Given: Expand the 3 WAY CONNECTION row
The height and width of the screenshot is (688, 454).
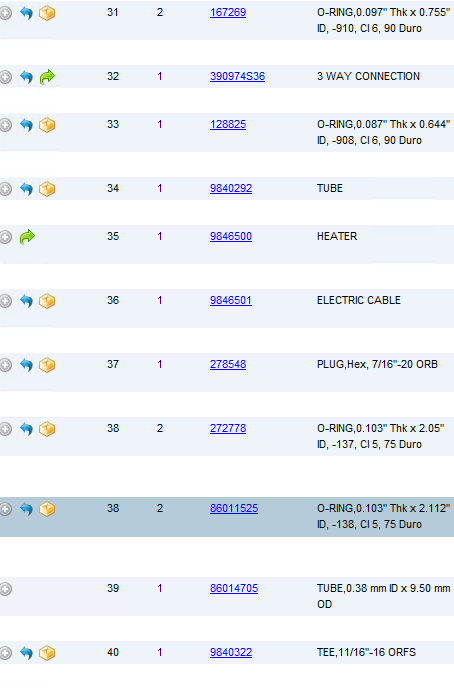Looking at the screenshot, I should [x=5, y=77].
